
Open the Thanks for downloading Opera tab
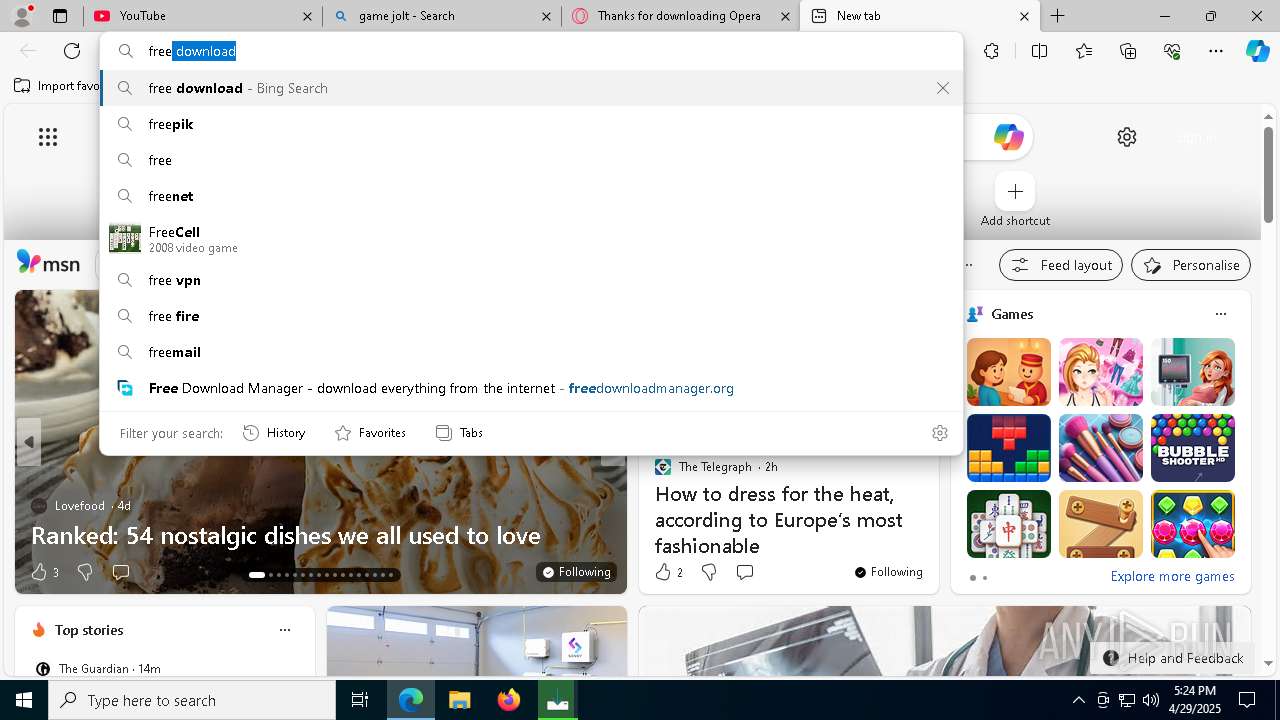(x=680, y=16)
